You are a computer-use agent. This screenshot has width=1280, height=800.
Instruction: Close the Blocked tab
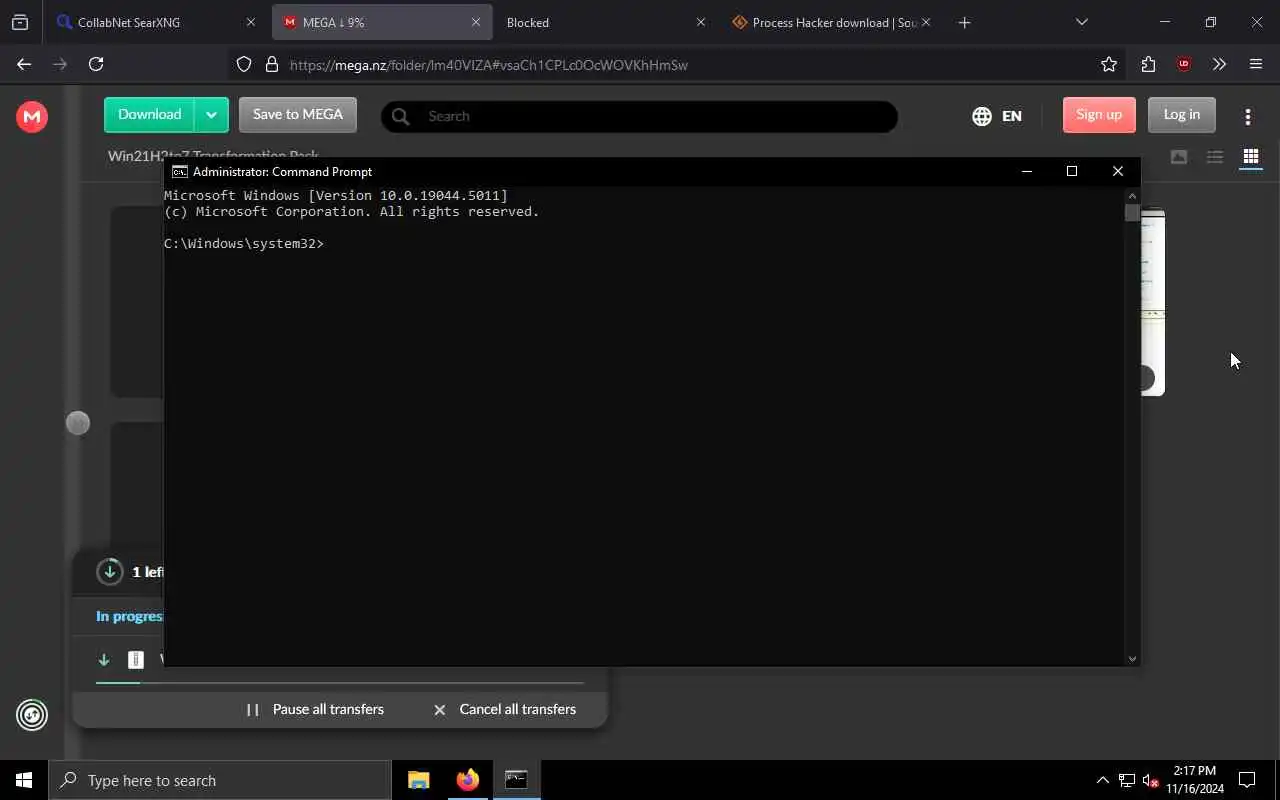click(x=700, y=22)
